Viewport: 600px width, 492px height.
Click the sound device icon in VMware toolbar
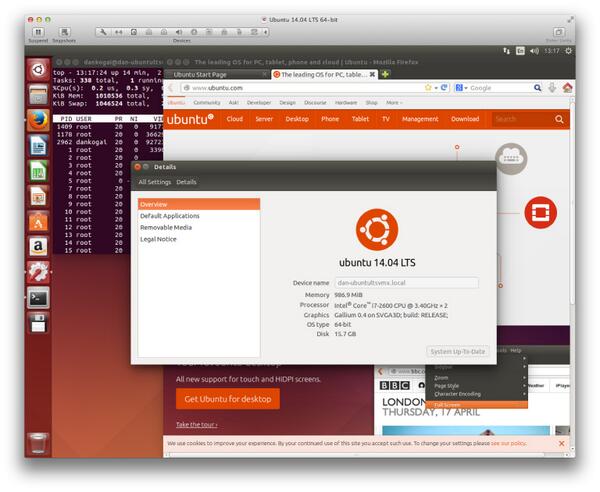(179, 32)
